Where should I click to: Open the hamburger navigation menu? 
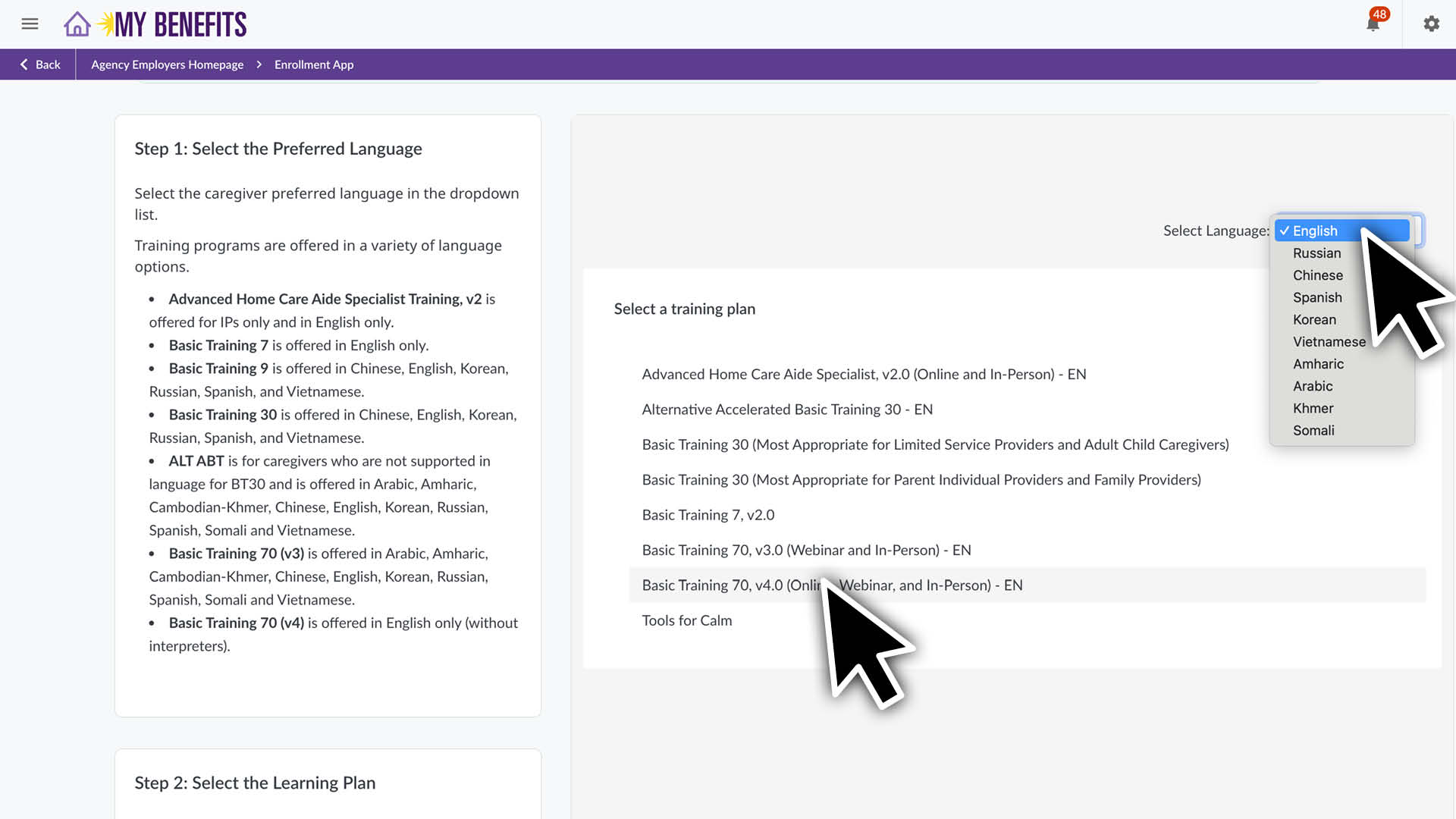(x=30, y=24)
